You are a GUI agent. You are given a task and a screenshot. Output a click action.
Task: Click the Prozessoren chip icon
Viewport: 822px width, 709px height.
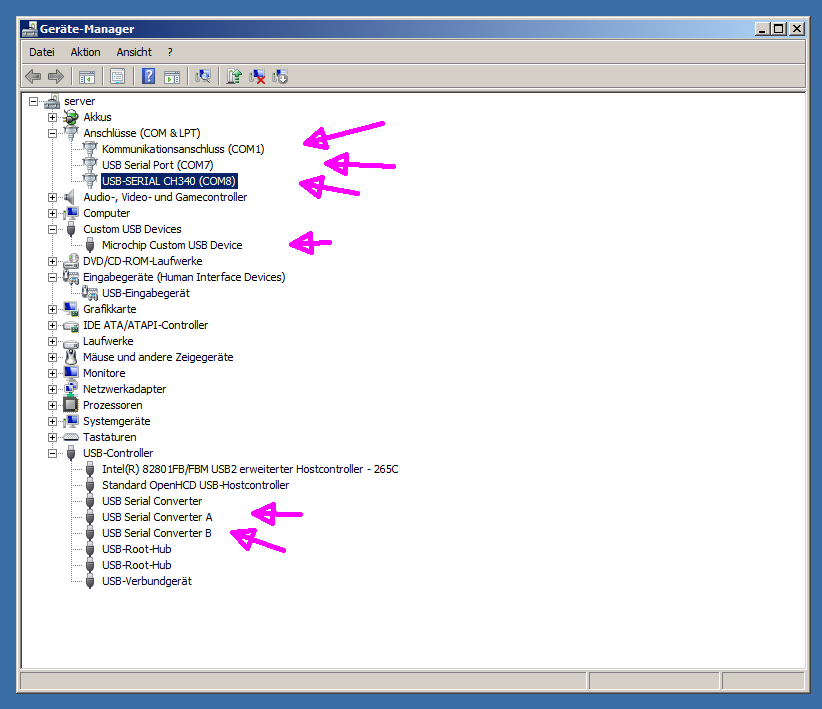coord(71,405)
